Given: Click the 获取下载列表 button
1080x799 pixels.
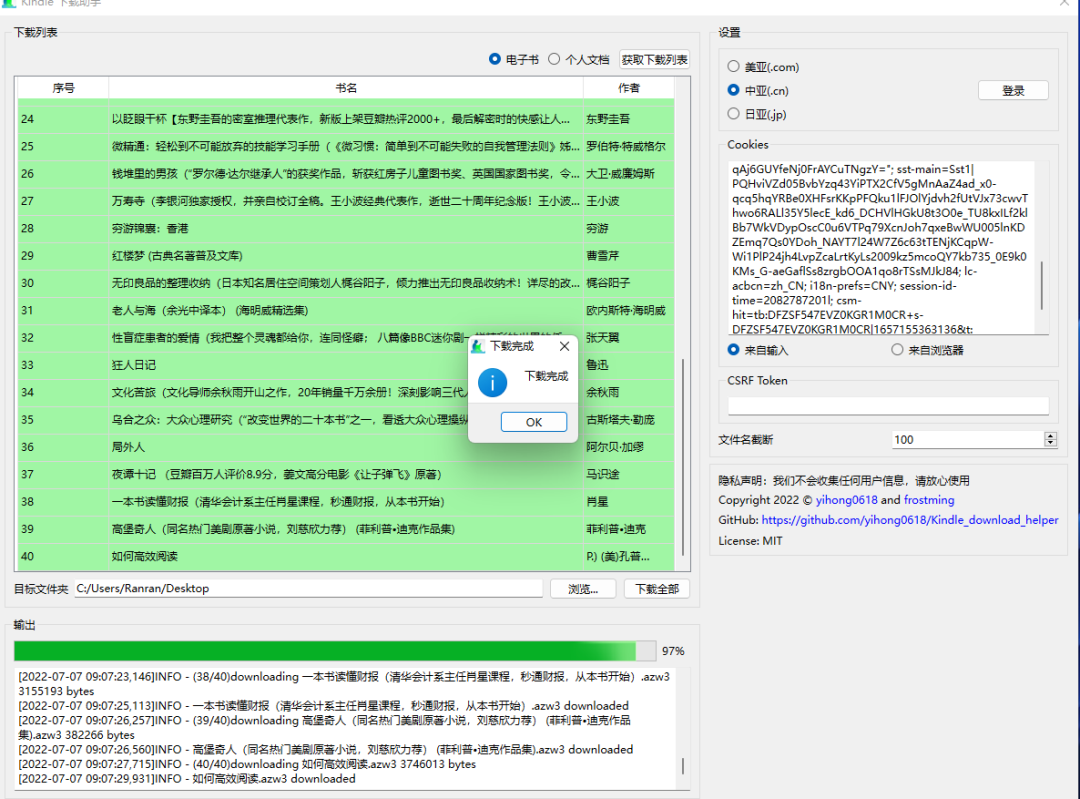Looking at the screenshot, I should 654,60.
